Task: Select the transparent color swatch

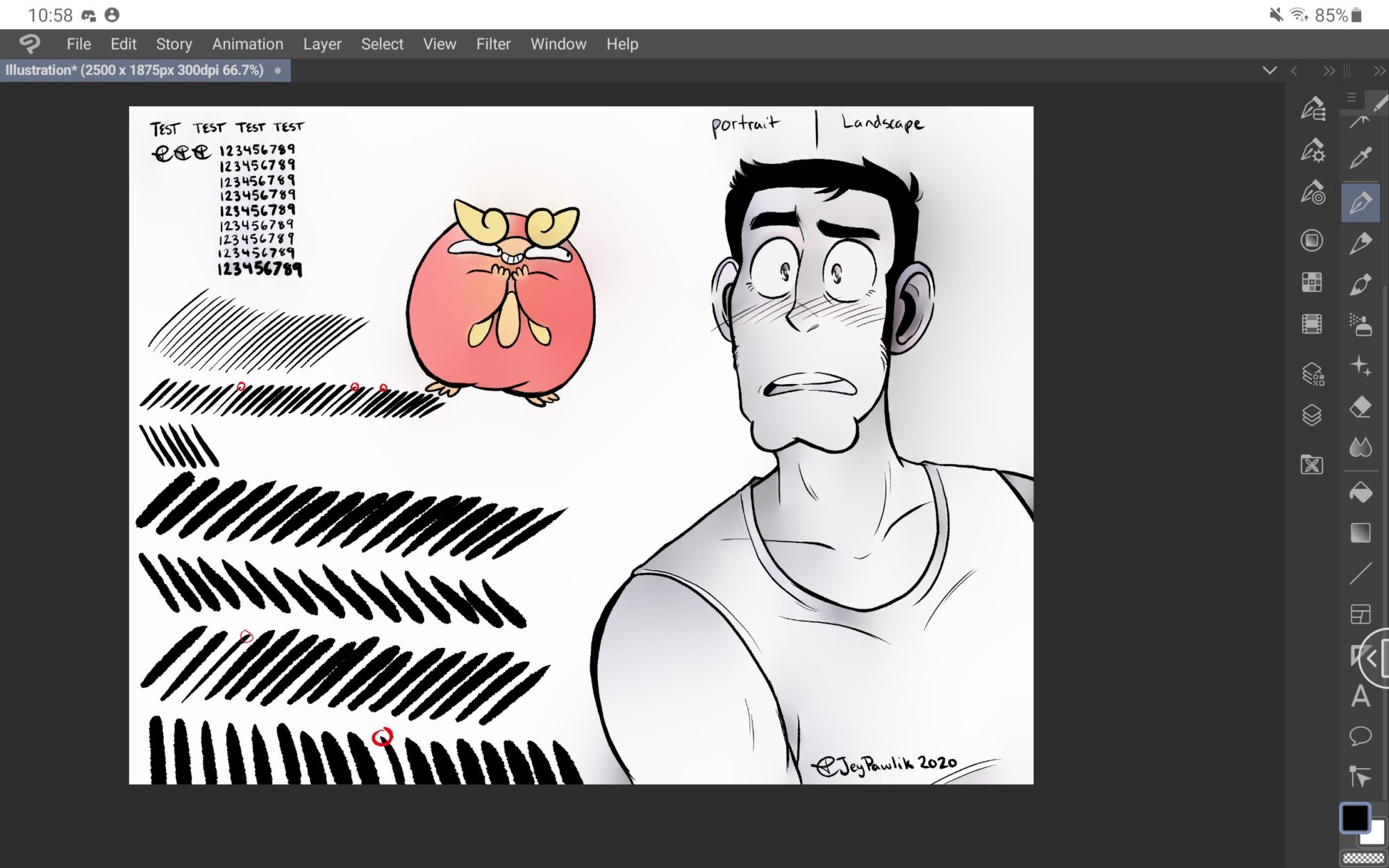Action: [x=1363, y=859]
